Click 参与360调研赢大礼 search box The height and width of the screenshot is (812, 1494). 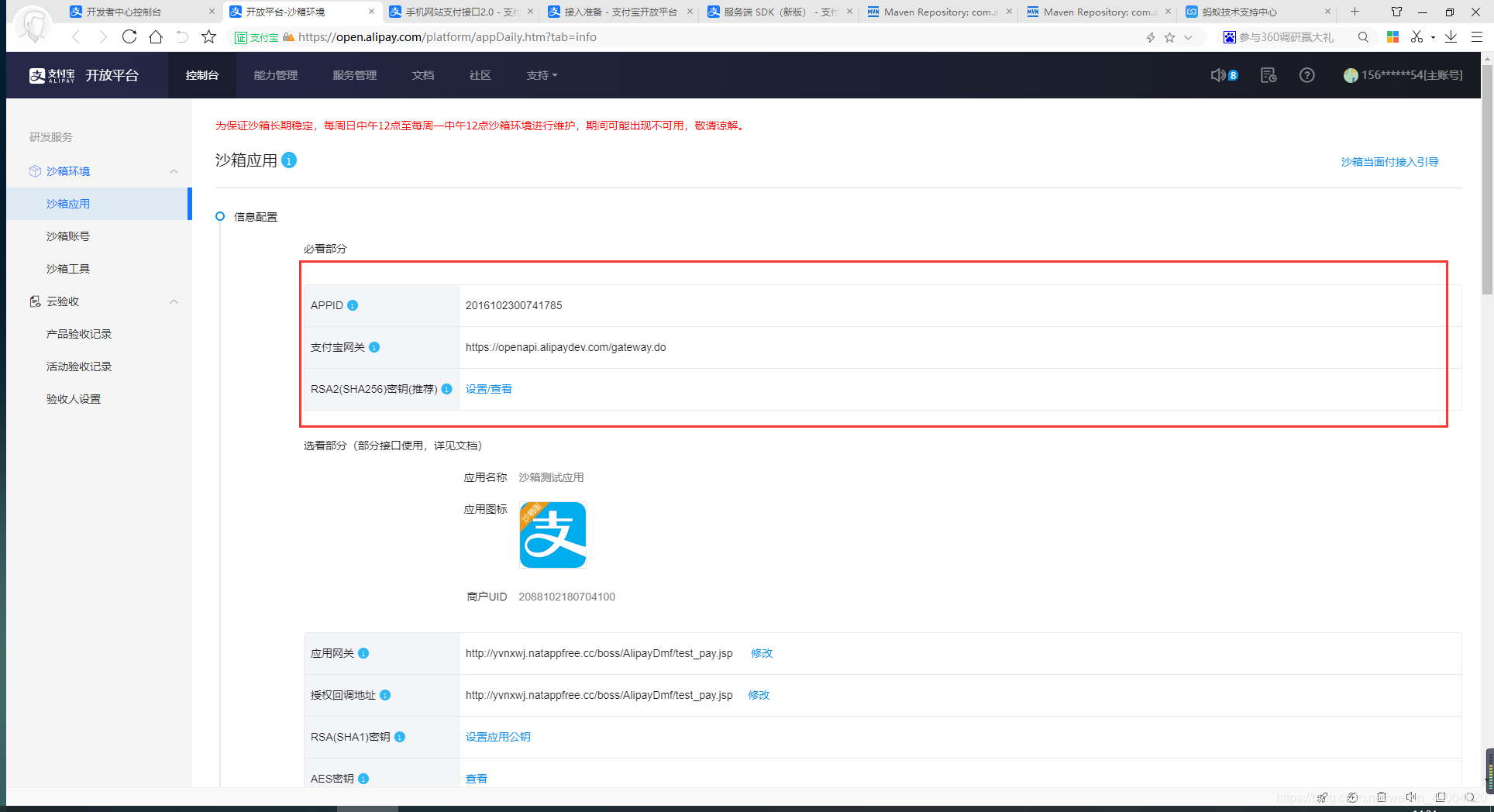click(x=1286, y=37)
